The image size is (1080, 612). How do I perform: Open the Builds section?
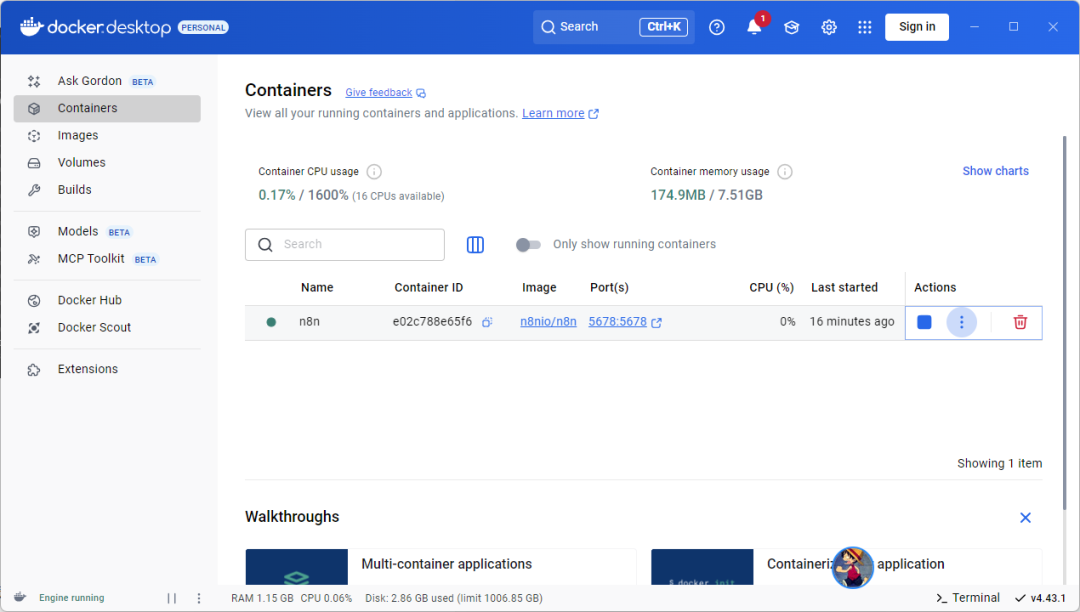(x=107, y=190)
